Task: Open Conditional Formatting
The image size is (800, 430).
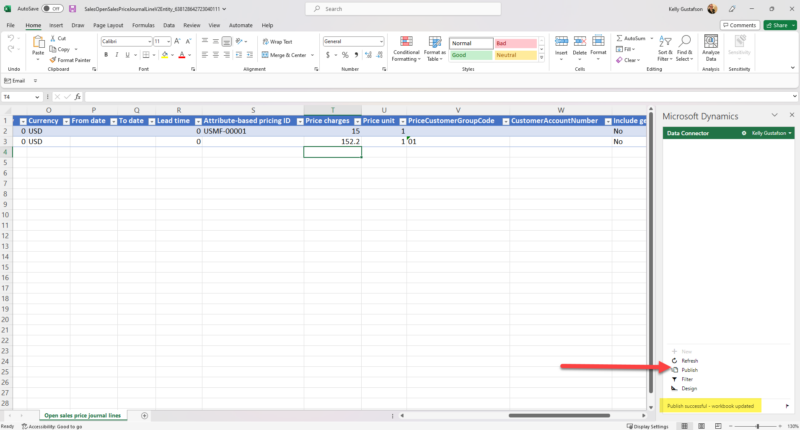Action: click(x=406, y=48)
